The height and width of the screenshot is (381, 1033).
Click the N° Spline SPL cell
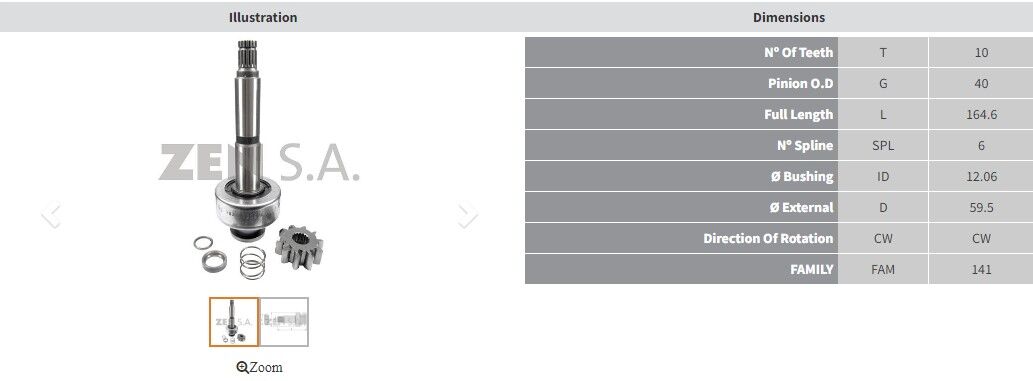click(883, 145)
